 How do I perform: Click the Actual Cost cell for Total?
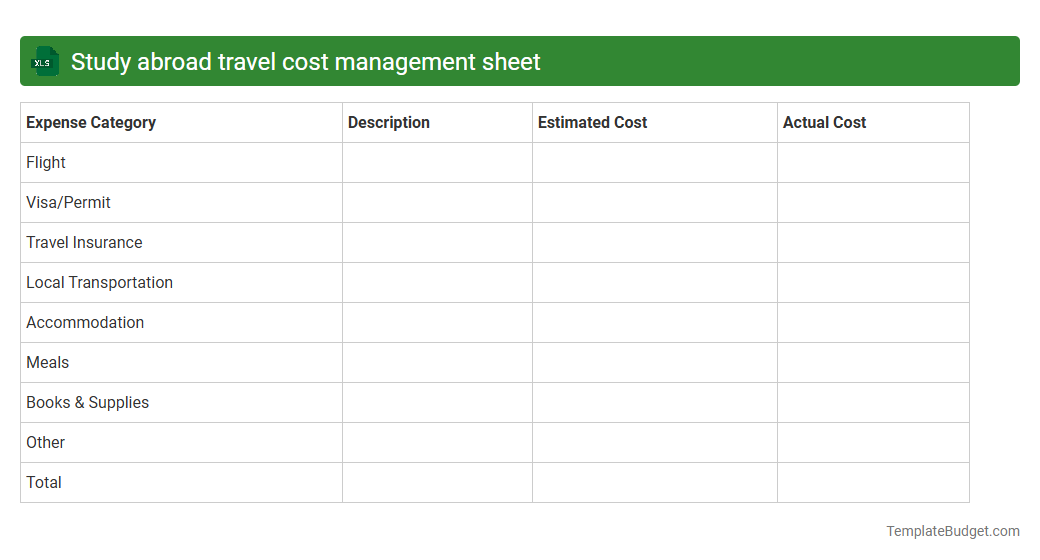(873, 482)
